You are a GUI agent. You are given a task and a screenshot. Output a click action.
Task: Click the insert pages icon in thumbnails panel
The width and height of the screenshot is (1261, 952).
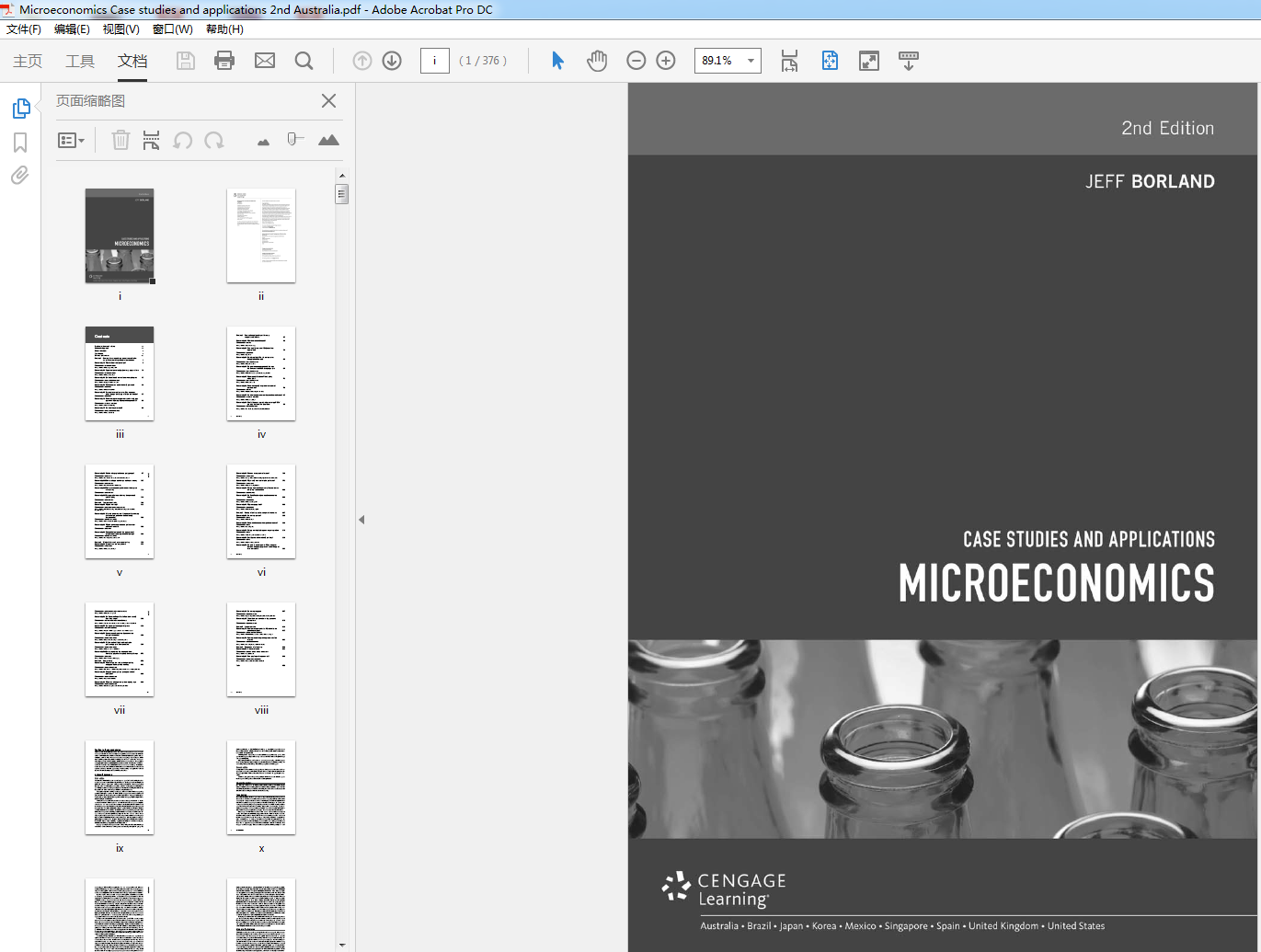[151, 140]
